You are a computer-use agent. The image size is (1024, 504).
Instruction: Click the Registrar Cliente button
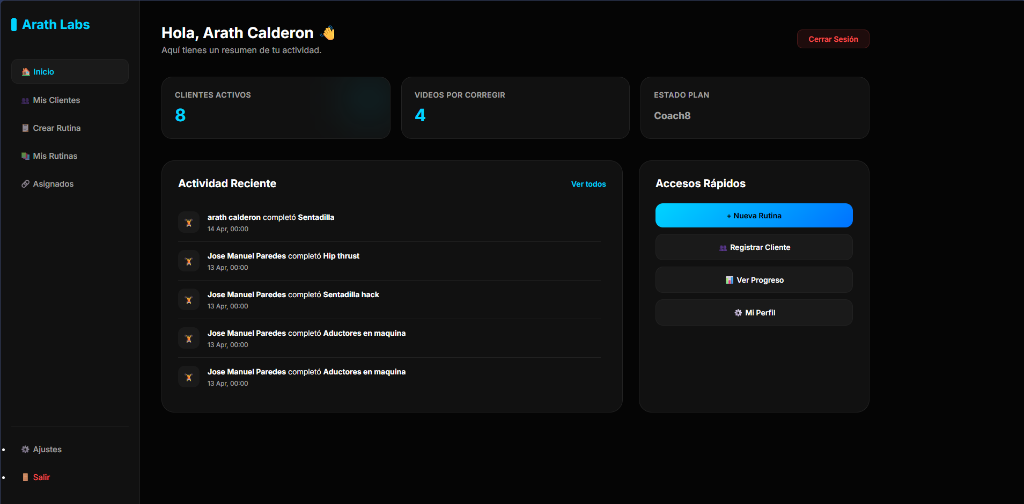pyautogui.click(x=754, y=248)
